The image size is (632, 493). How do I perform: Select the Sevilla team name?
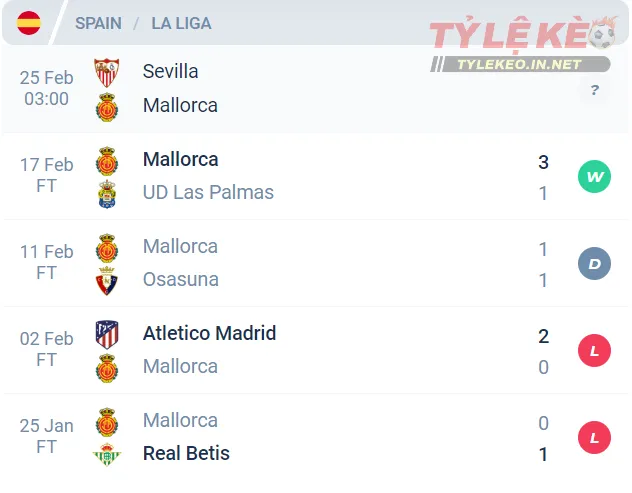[171, 71]
